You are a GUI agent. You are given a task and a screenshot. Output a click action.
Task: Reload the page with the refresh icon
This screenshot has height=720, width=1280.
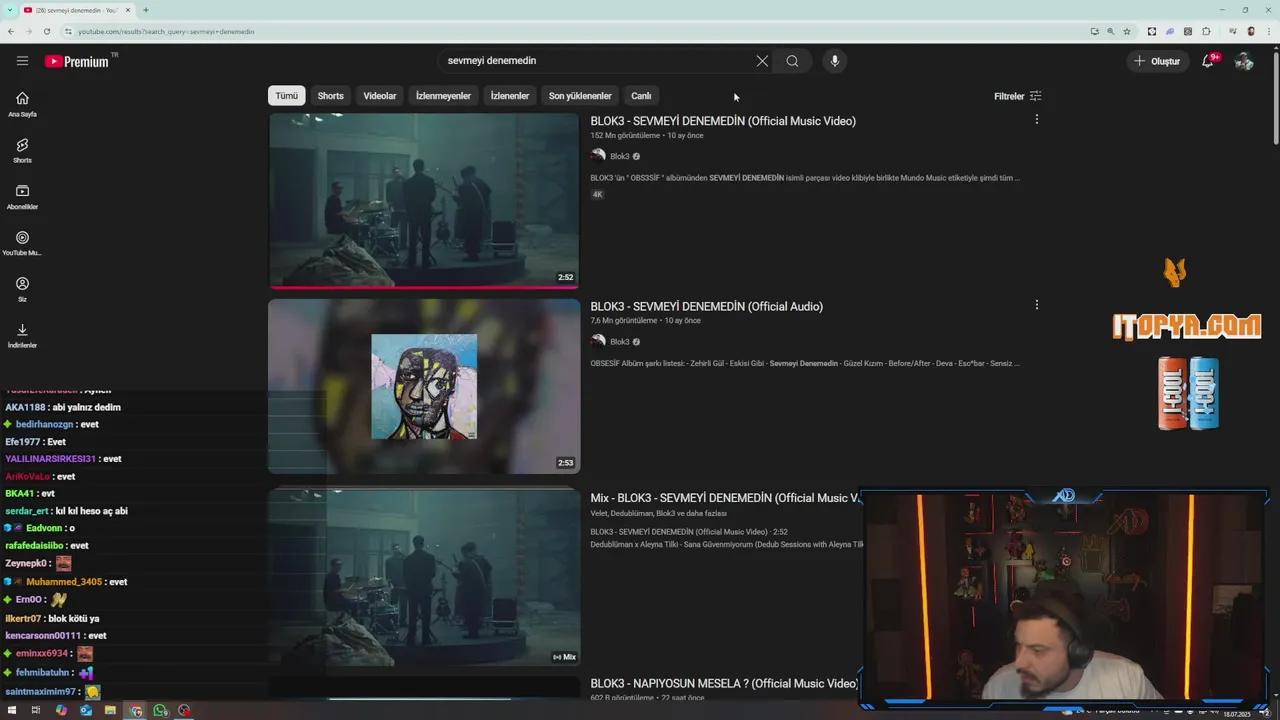pyautogui.click(x=46, y=31)
